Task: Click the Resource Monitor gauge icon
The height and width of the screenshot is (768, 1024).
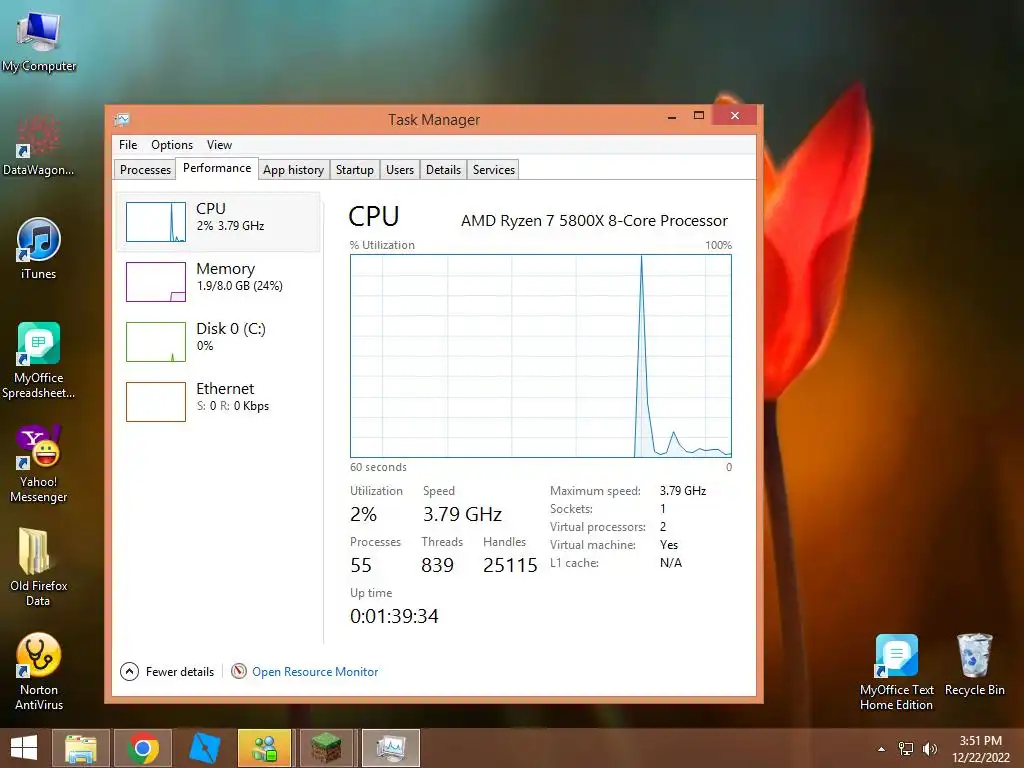Action: click(x=239, y=671)
